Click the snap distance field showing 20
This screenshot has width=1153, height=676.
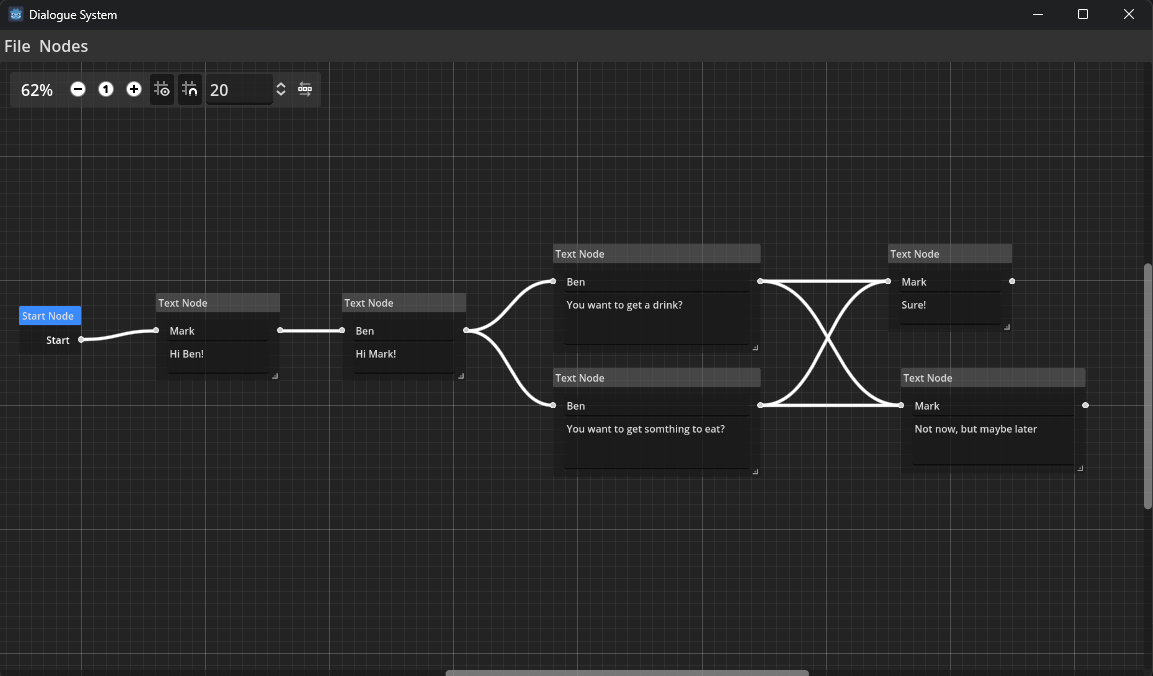click(x=238, y=90)
